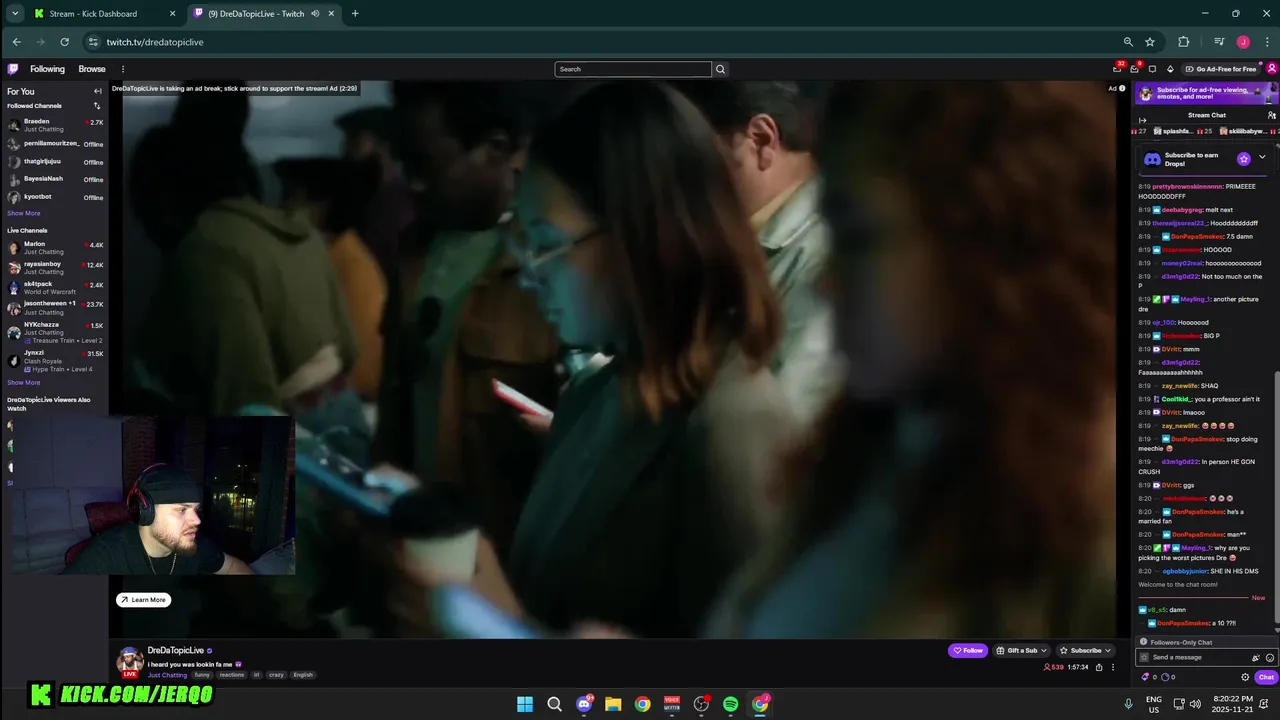1280x720 pixels.
Task: Open the whispers icon in top bar
Action: [x=1152, y=69]
